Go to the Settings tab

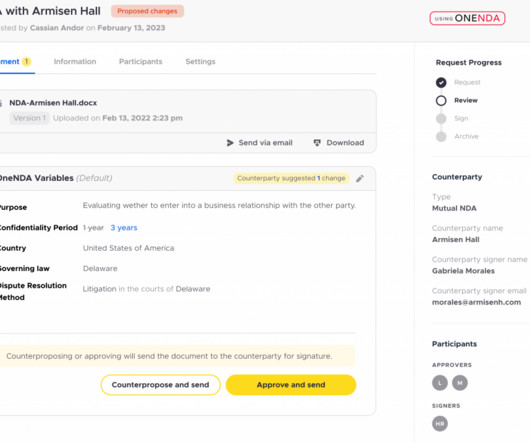[x=200, y=62]
